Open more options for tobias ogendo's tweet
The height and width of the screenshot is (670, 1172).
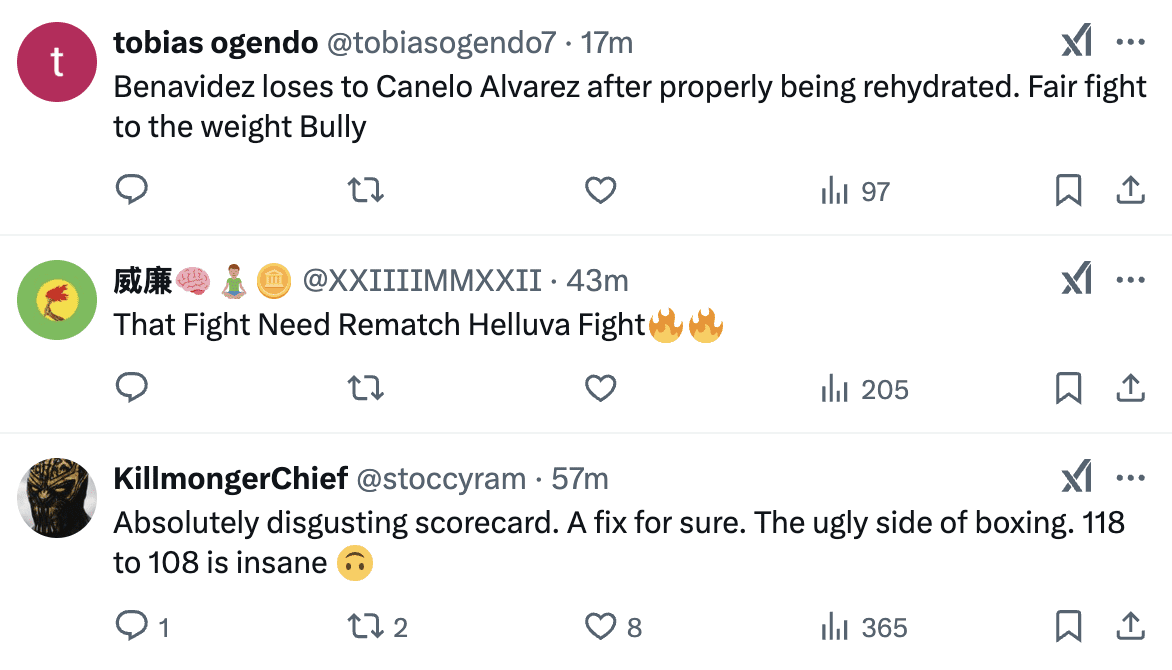click(x=1130, y=42)
